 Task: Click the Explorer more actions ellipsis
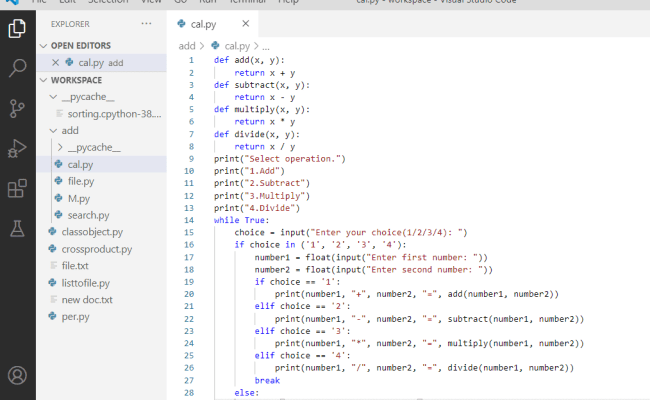point(146,24)
